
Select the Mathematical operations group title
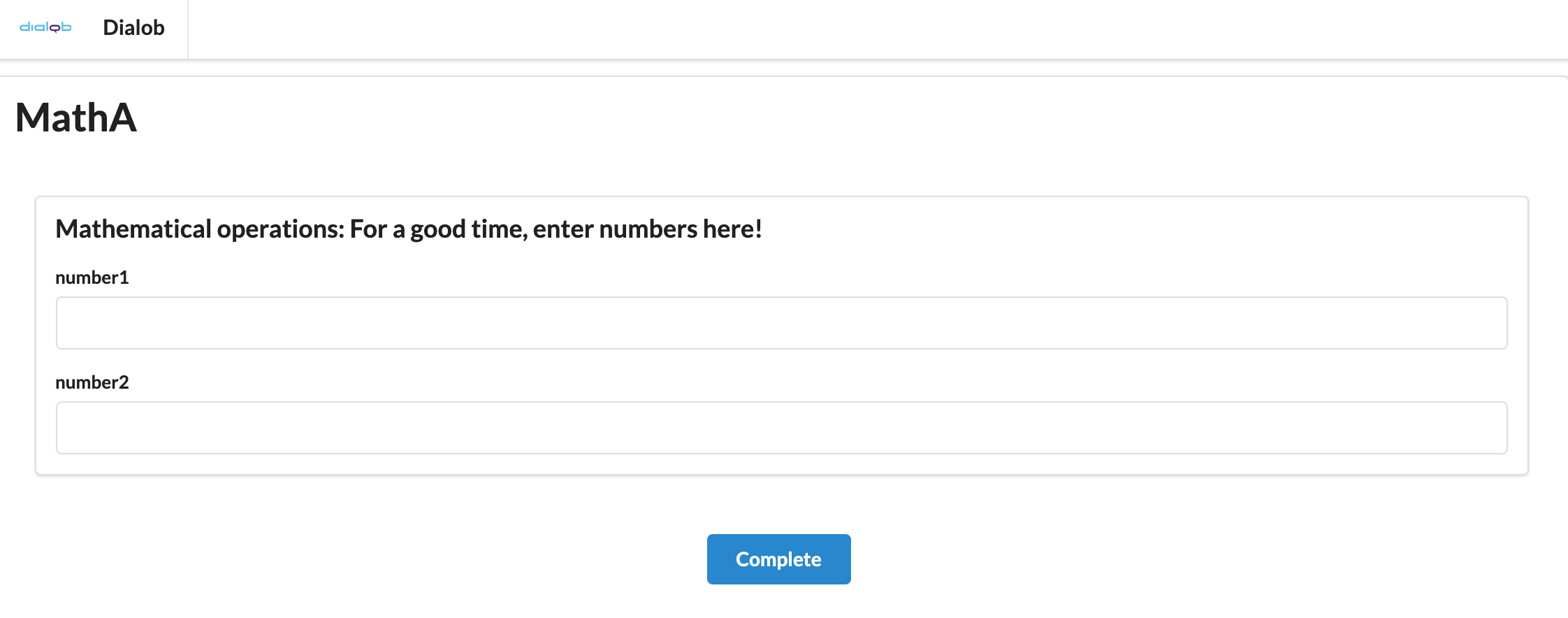point(409,228)
